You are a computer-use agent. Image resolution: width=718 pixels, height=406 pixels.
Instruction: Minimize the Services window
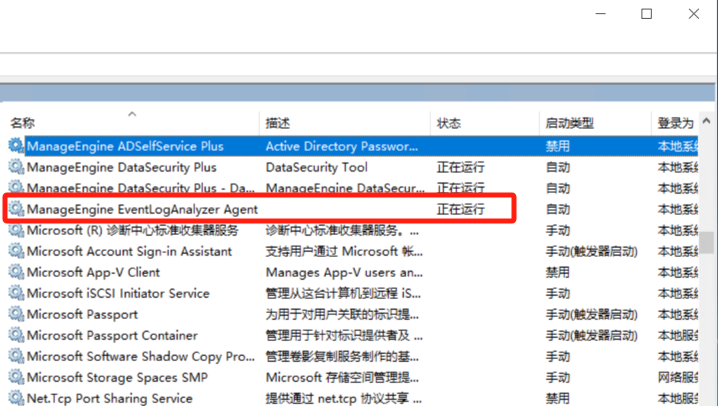(x=600, y=14)
